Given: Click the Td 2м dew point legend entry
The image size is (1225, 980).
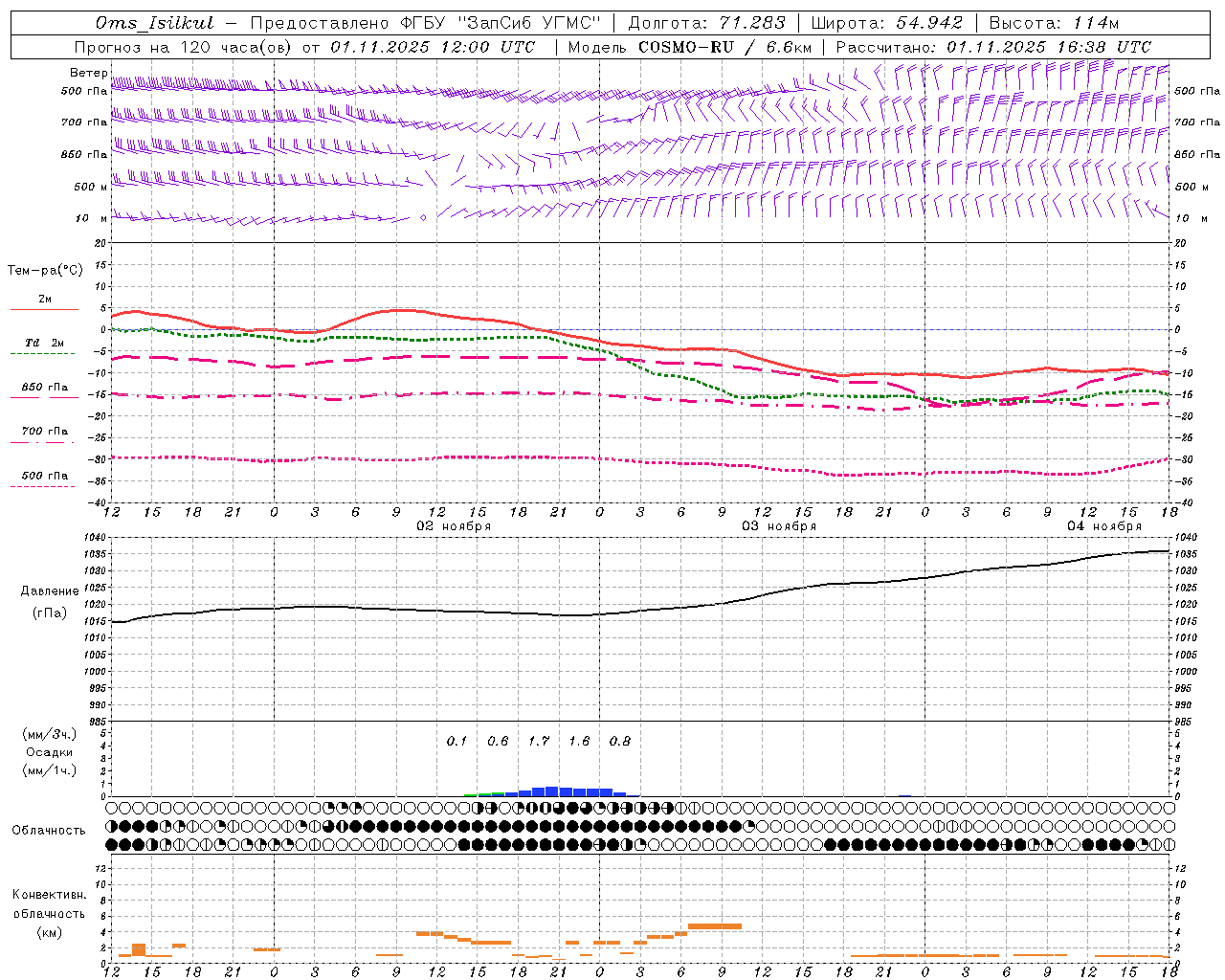Looking at the screenshot, I should 44,343.
